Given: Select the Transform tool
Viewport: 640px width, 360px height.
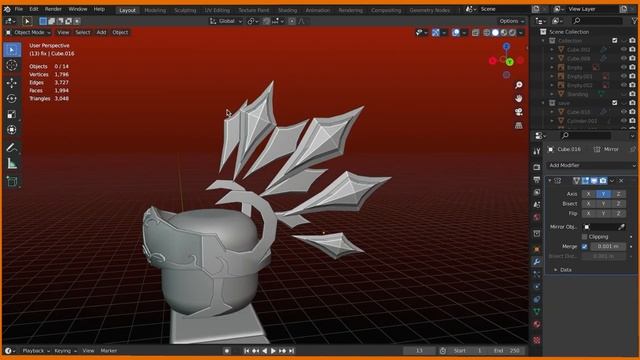Looking at the screenshot, I should click(x=12, y=130).
